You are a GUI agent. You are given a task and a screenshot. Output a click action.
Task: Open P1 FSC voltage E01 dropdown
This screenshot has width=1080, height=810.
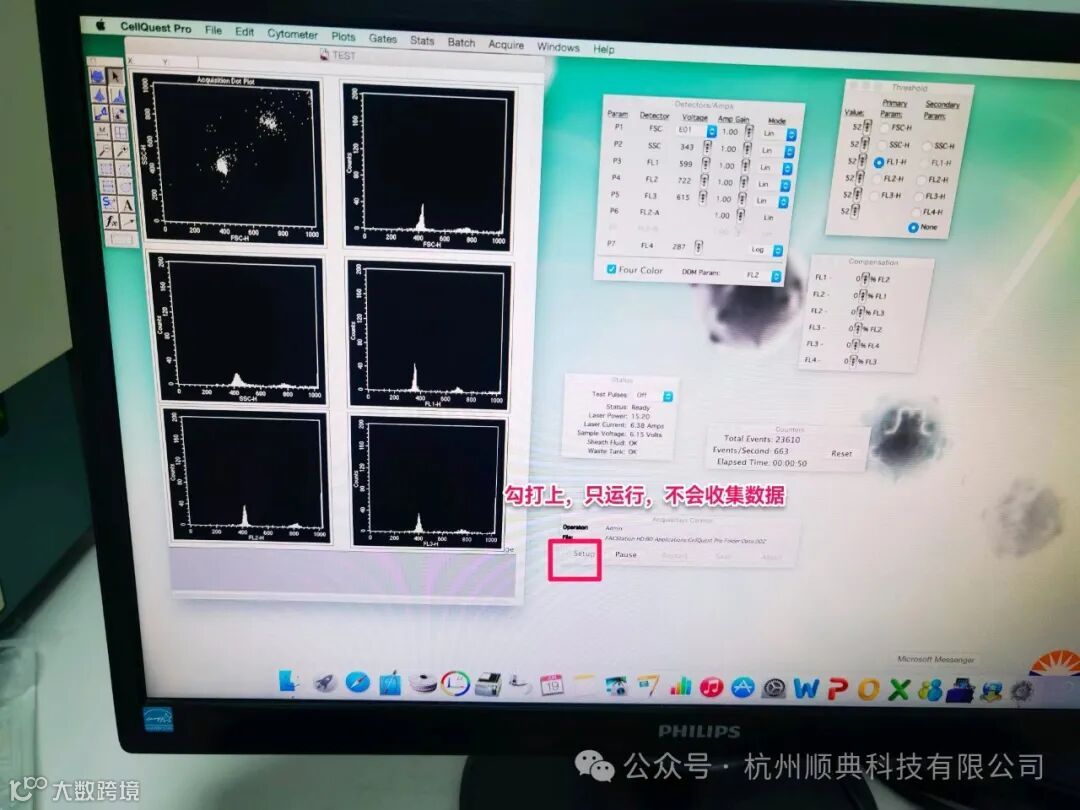(x=697, y=131)
